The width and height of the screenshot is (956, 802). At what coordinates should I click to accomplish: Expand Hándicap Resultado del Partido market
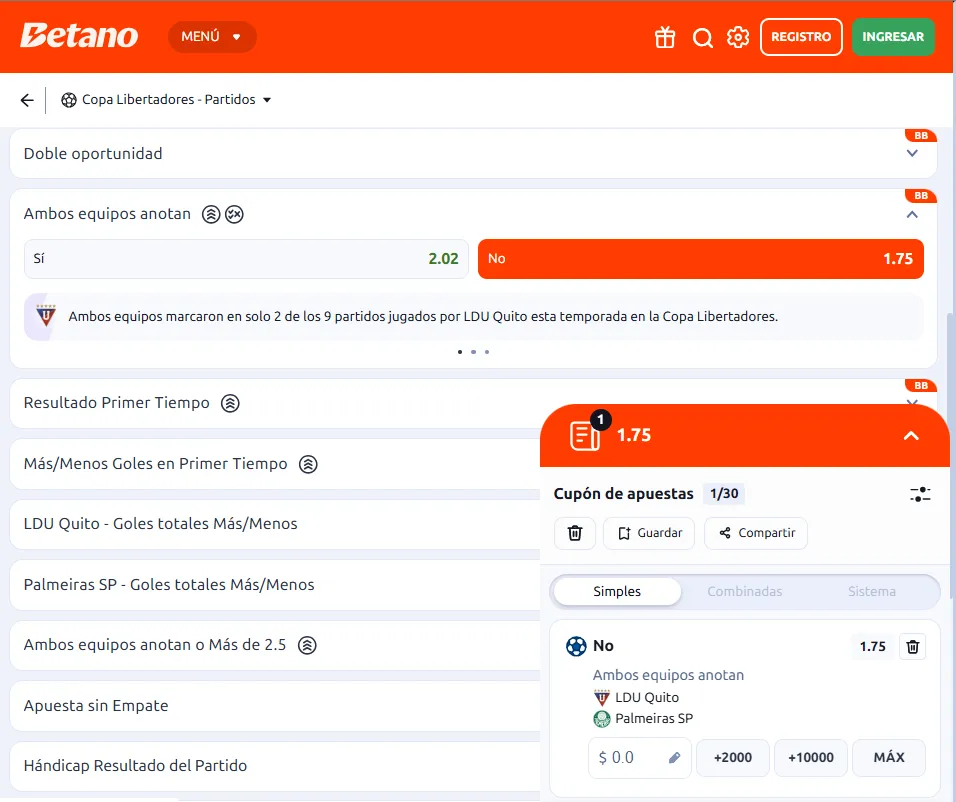pyautogui.click(x=274, y=766)
